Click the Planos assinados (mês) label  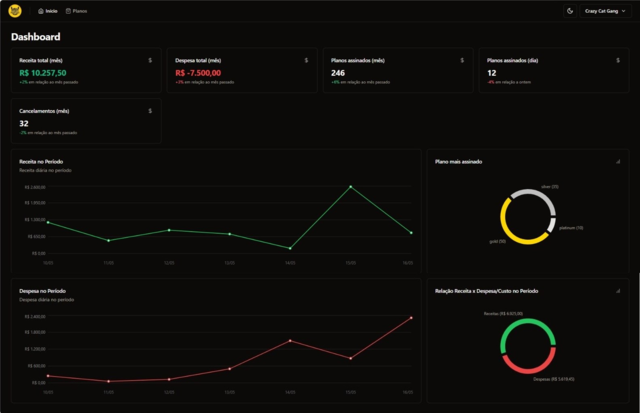(x=358, y=60)
